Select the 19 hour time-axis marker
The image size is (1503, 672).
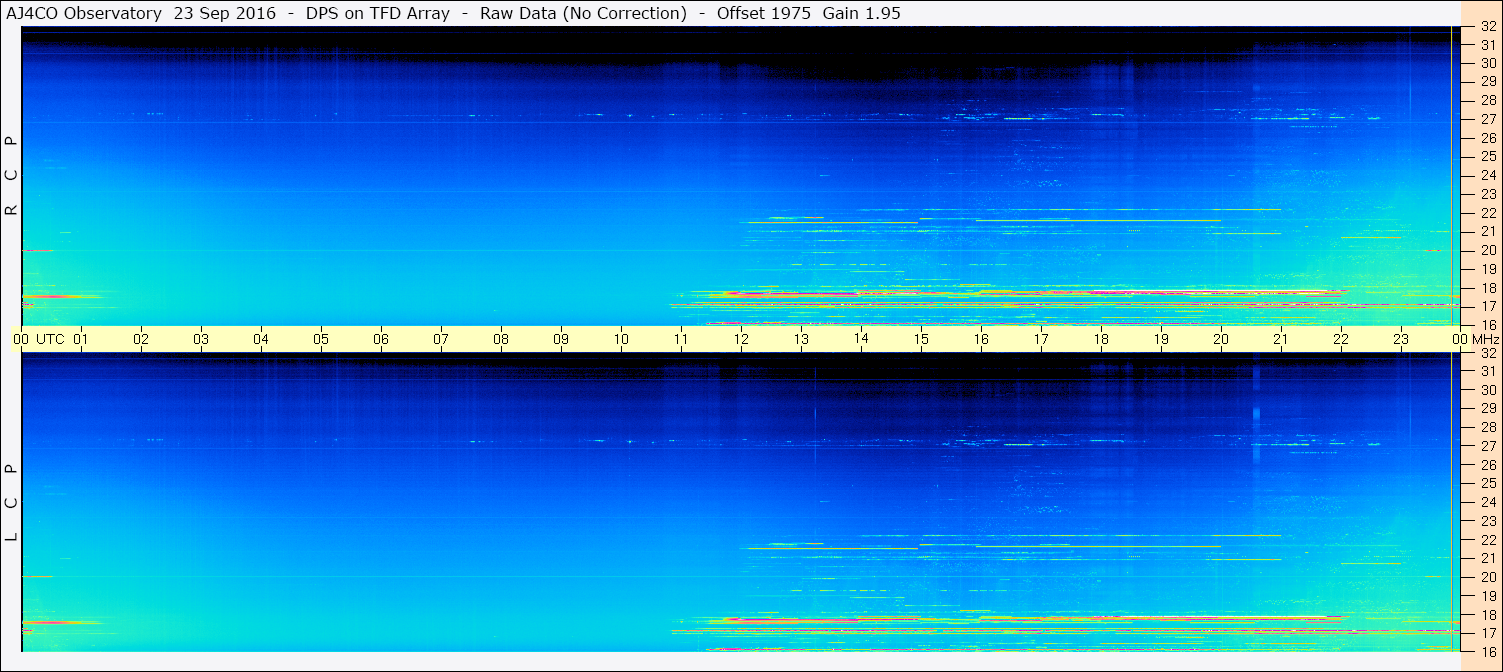1161,339
